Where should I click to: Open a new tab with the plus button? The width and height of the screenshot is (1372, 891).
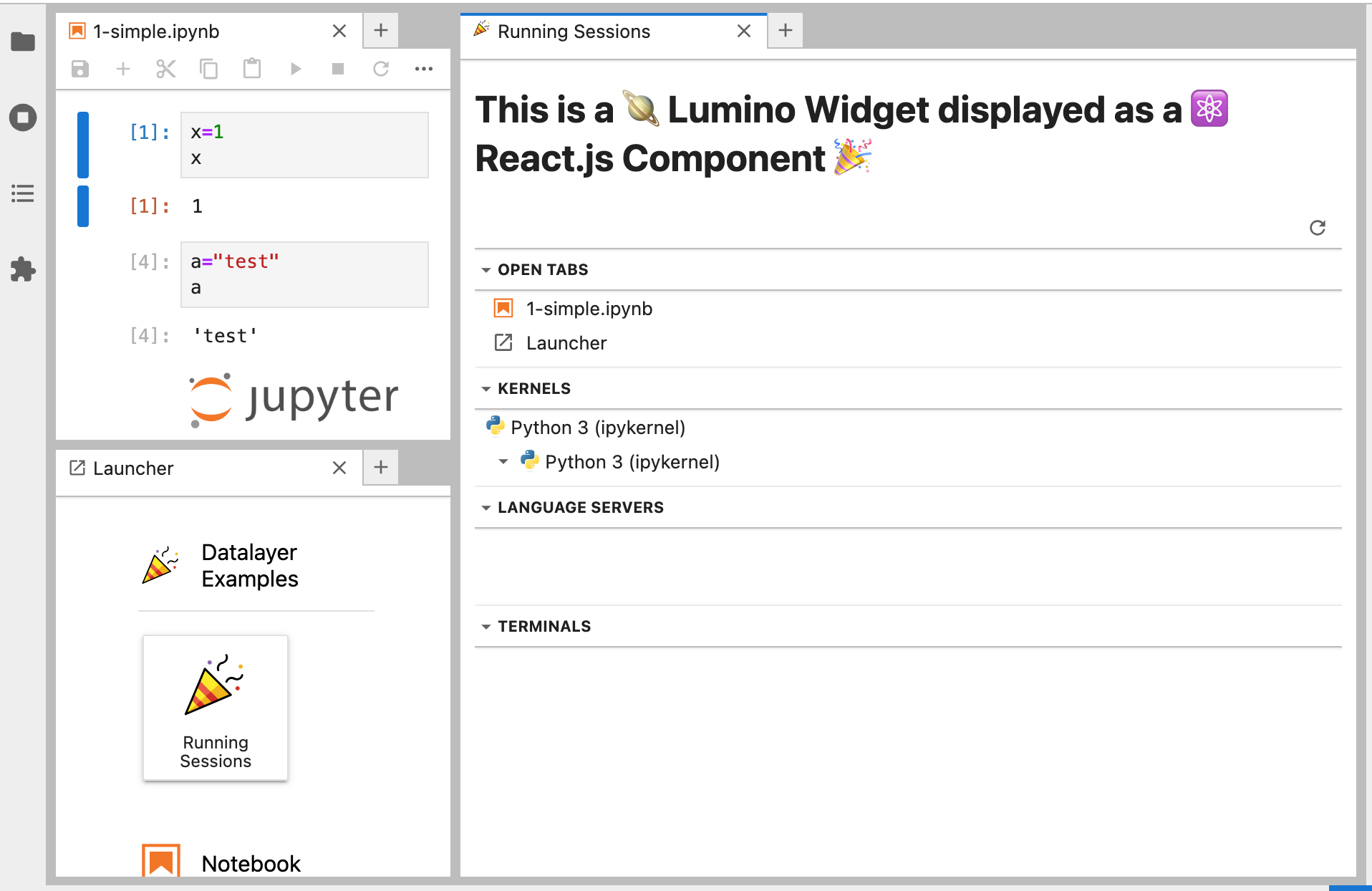380,30
